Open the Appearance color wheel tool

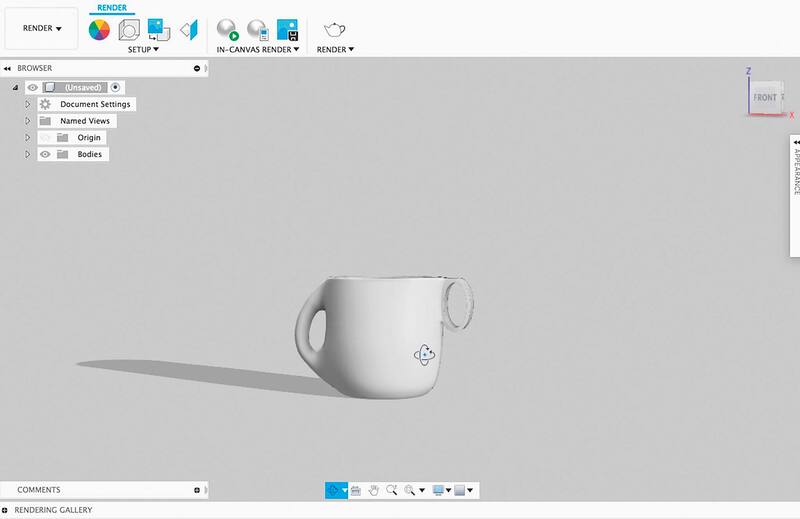(x=98, y=29)
